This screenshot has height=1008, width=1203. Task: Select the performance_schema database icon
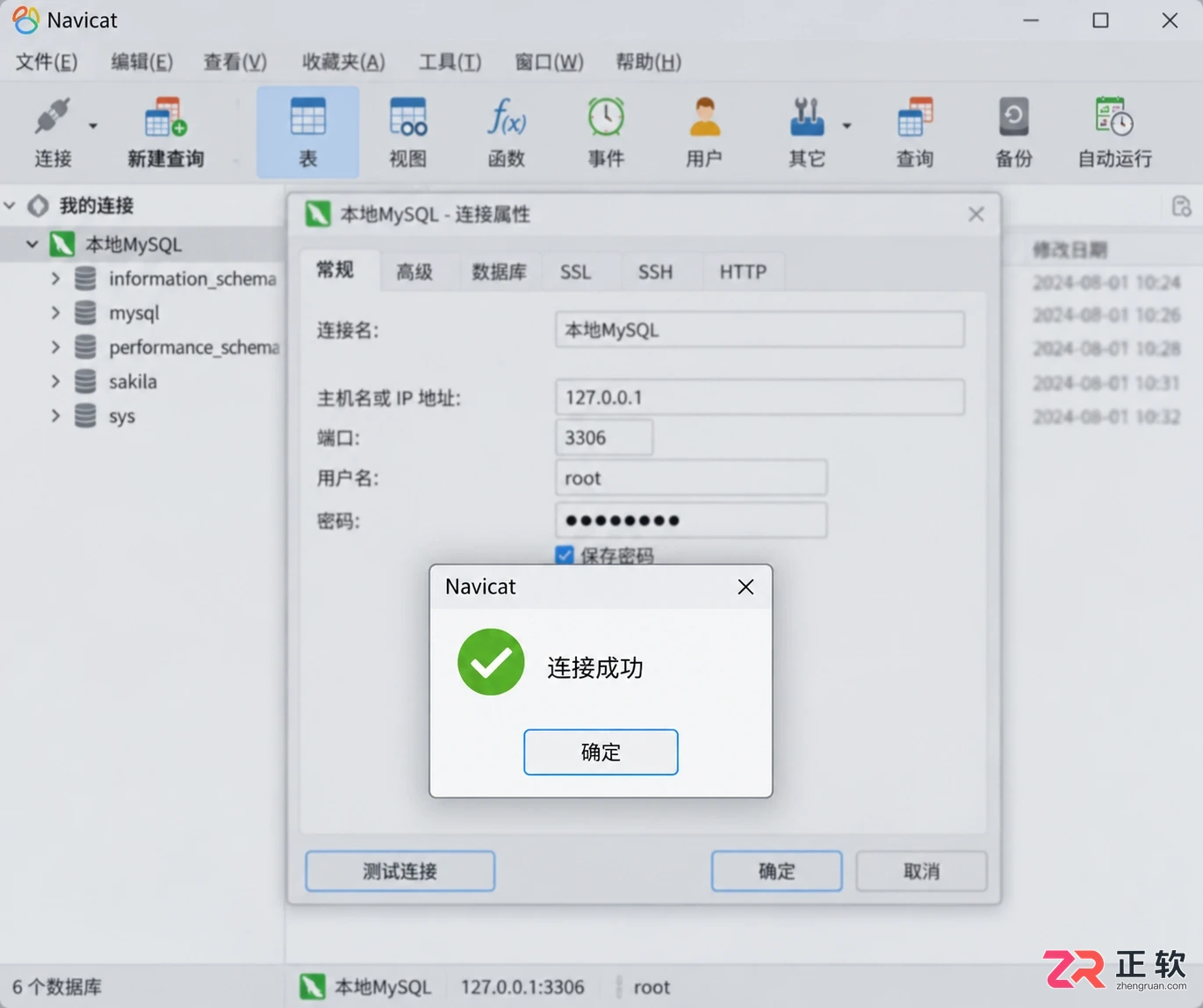pos(85,347)
